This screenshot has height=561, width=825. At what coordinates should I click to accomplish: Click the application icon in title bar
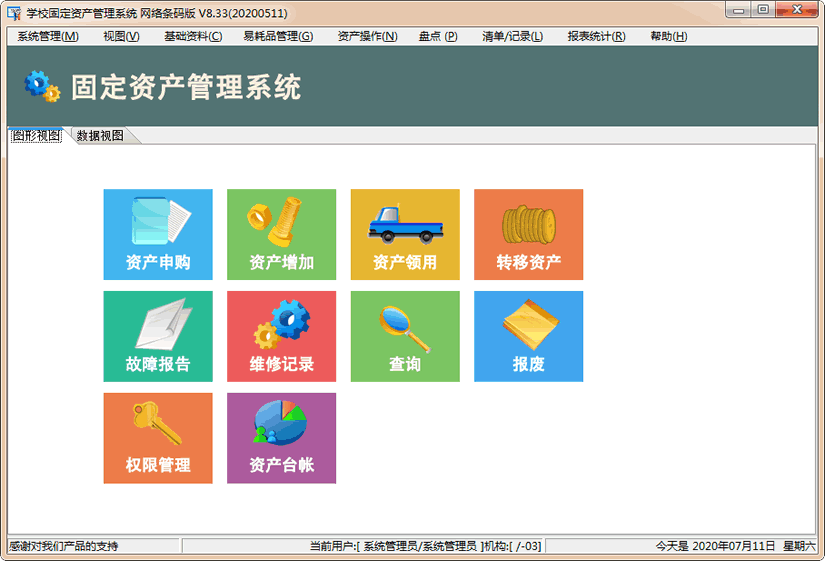click(x=14, y=13)
